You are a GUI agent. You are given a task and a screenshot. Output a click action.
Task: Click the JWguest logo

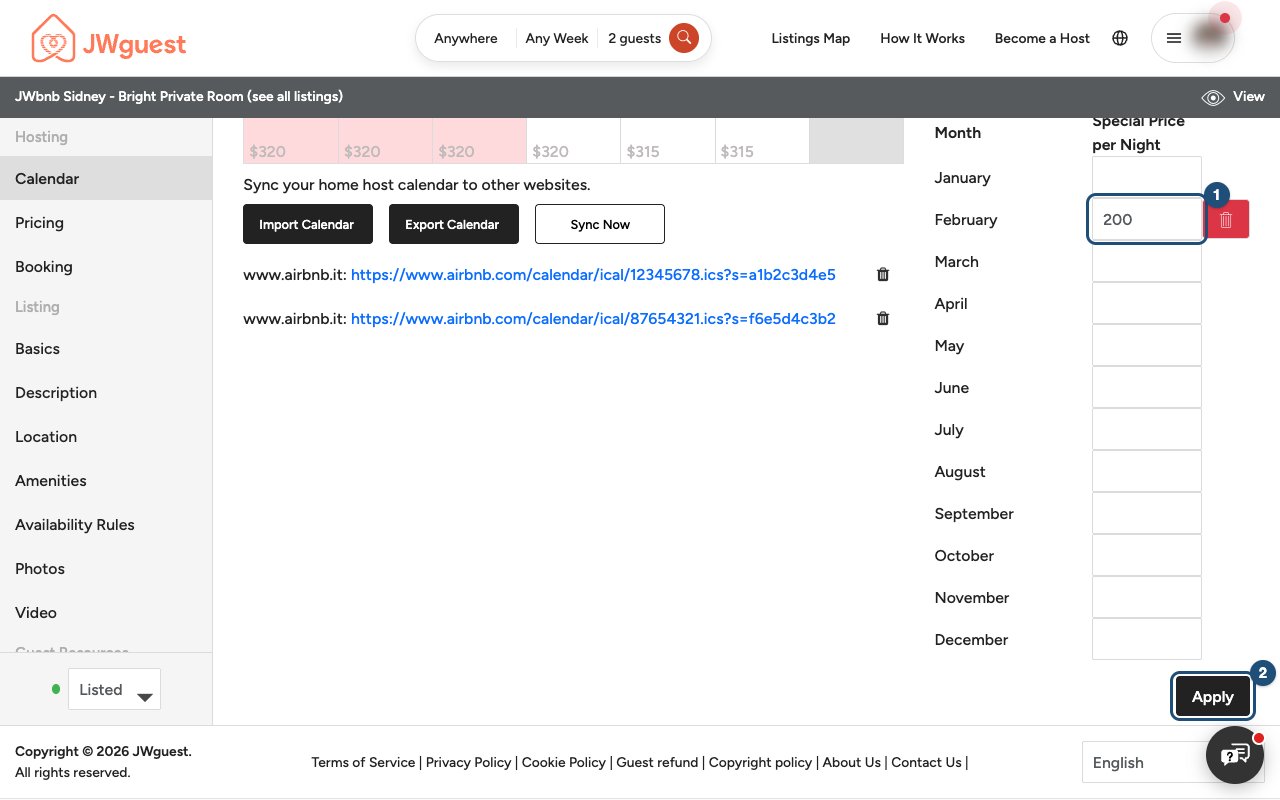[109, 39]
